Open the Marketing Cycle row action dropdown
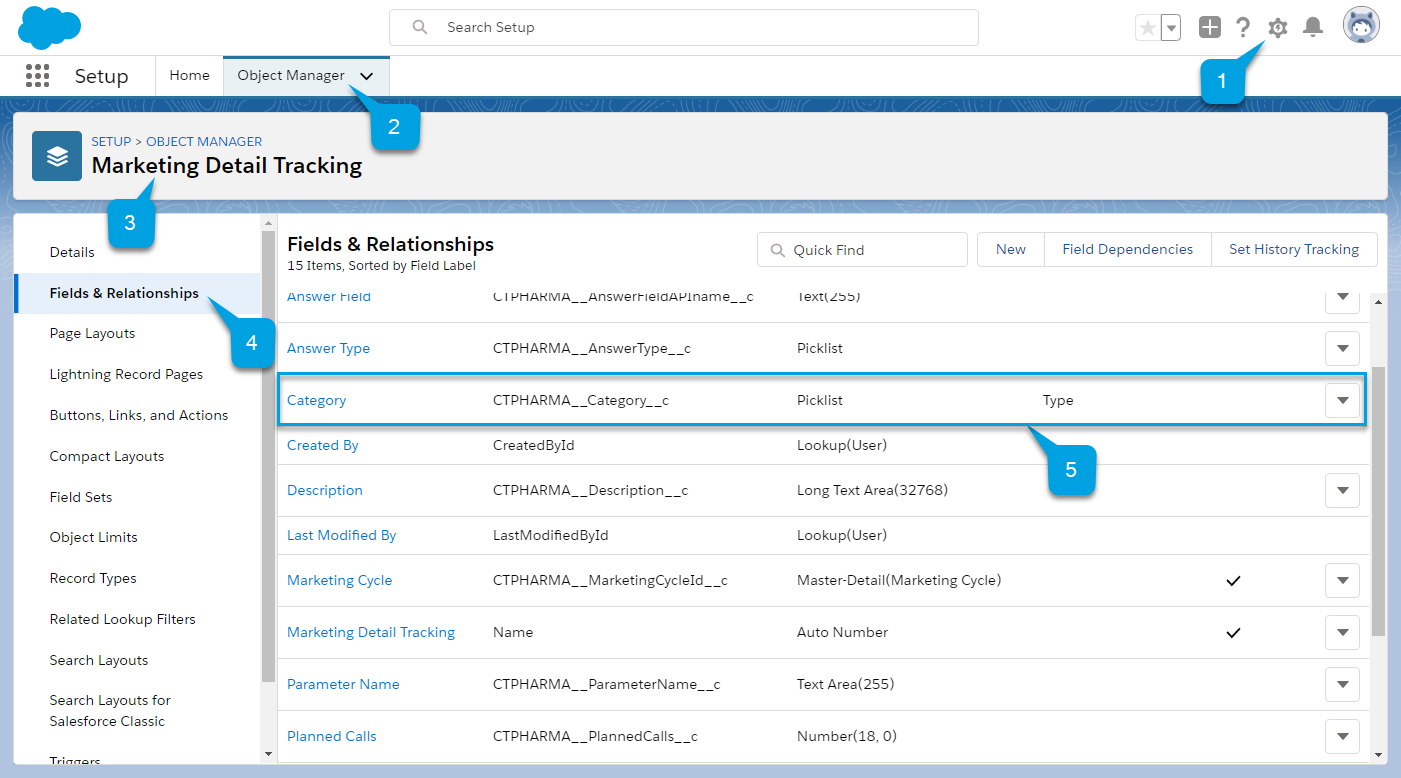 point(1342,581)
